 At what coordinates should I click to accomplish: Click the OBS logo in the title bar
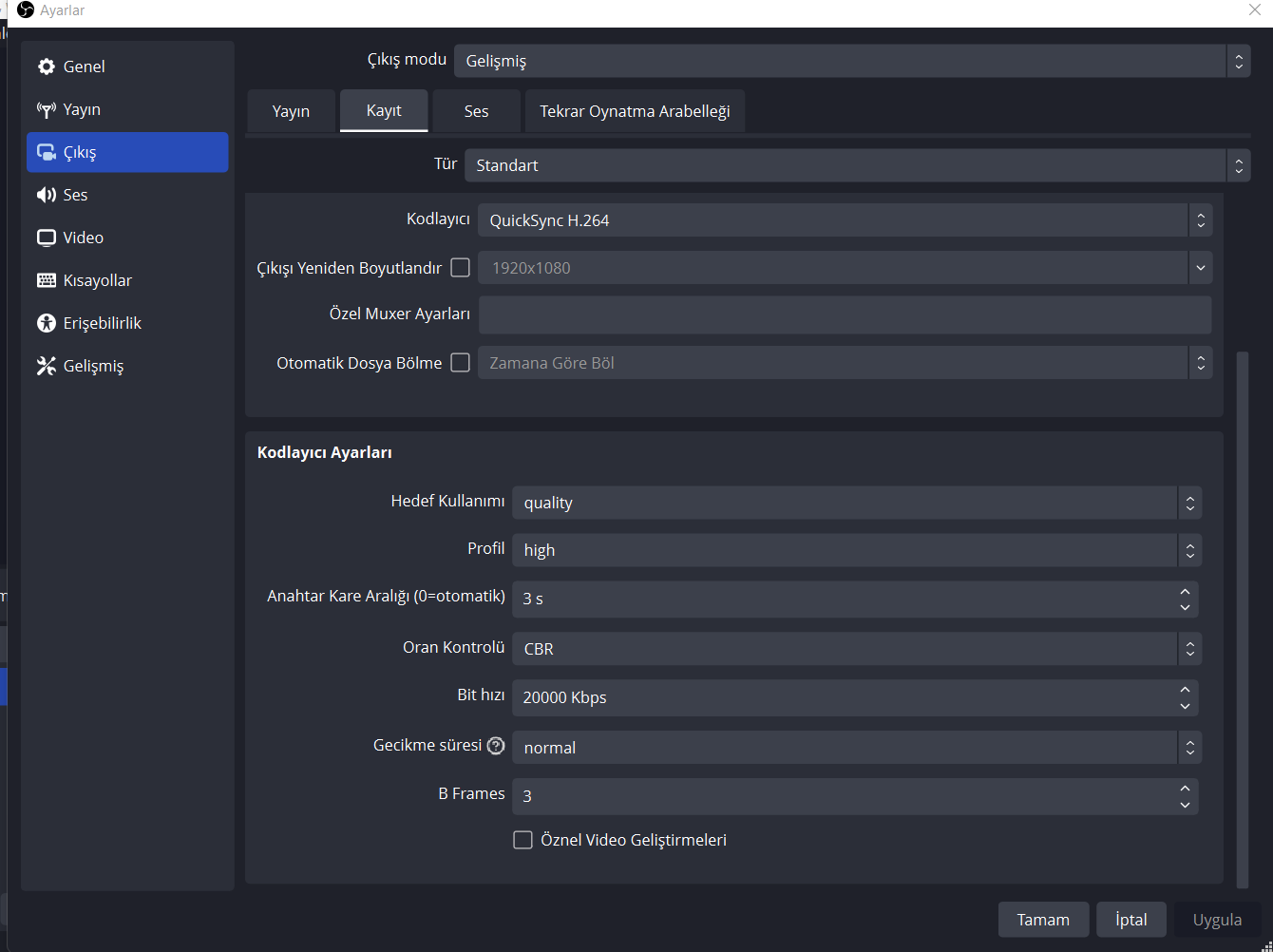(x=26, y=10)
